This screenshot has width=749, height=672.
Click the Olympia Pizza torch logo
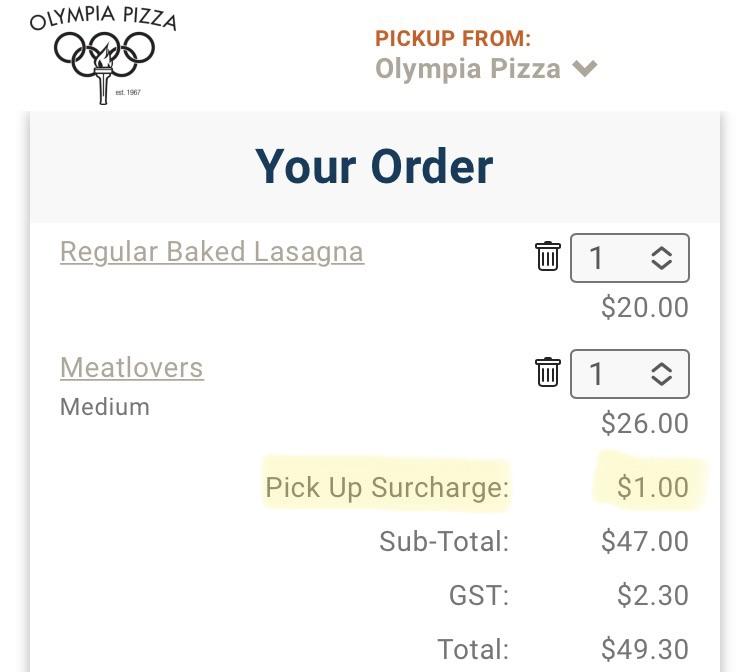pos(104,56)
